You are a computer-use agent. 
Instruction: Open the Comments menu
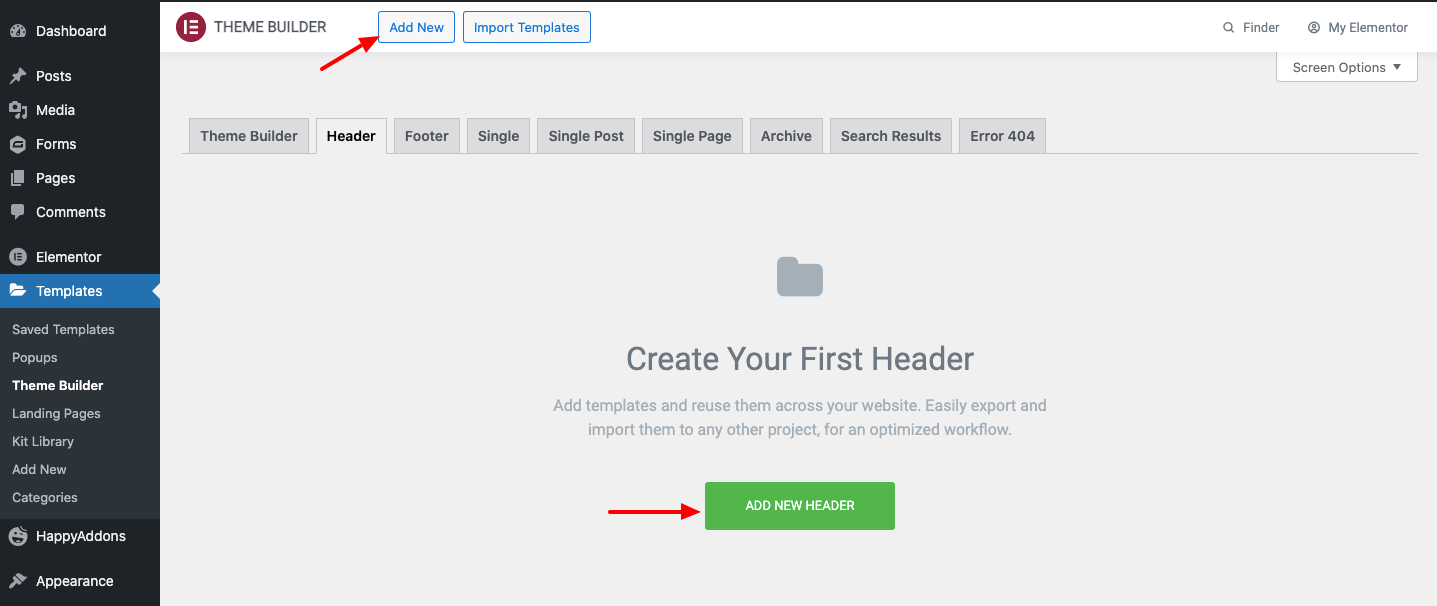point(80,212)
